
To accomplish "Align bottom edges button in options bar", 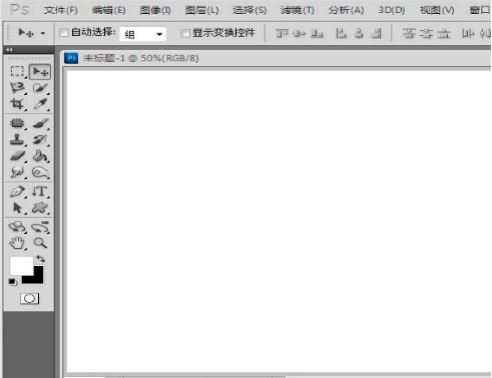I will pos(317,33).
